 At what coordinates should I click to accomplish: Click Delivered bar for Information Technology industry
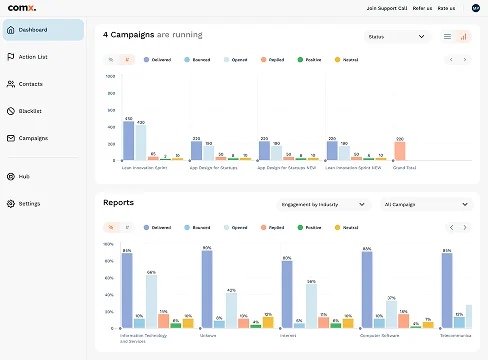127,290
